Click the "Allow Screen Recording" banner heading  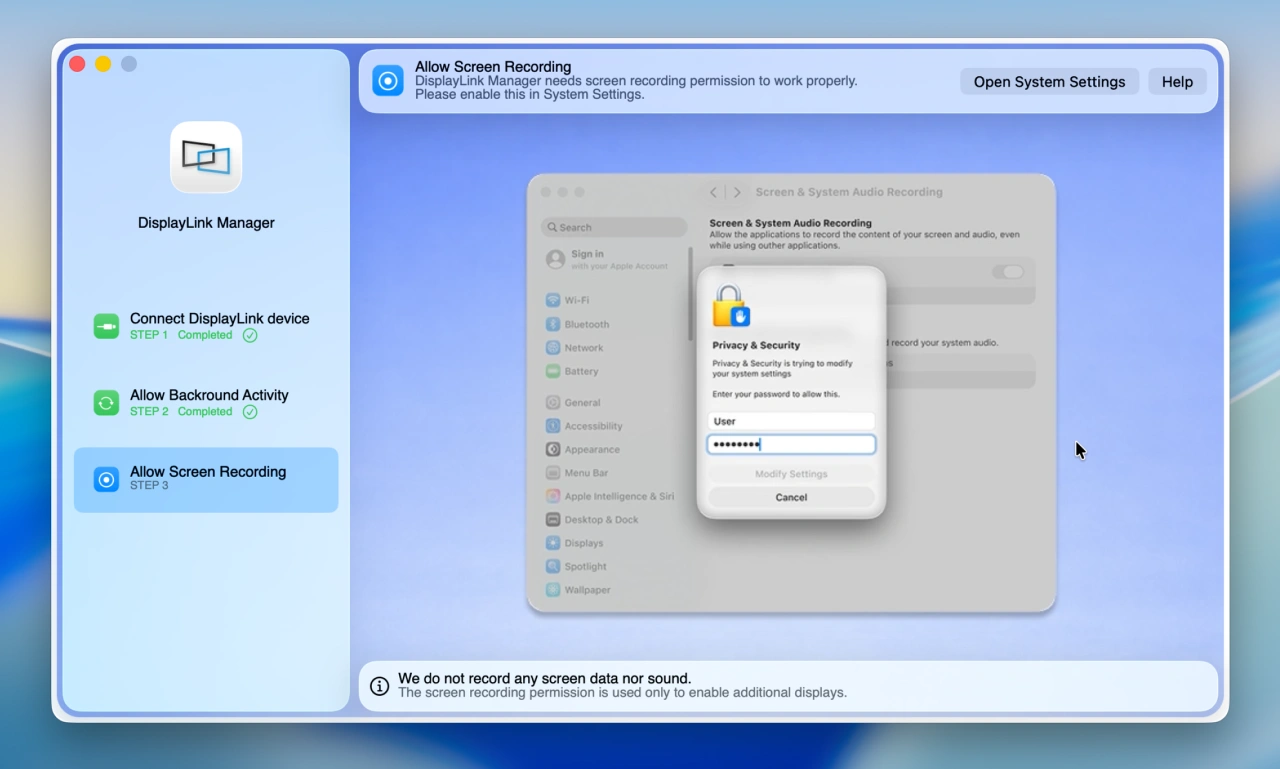tap(493, 67)
